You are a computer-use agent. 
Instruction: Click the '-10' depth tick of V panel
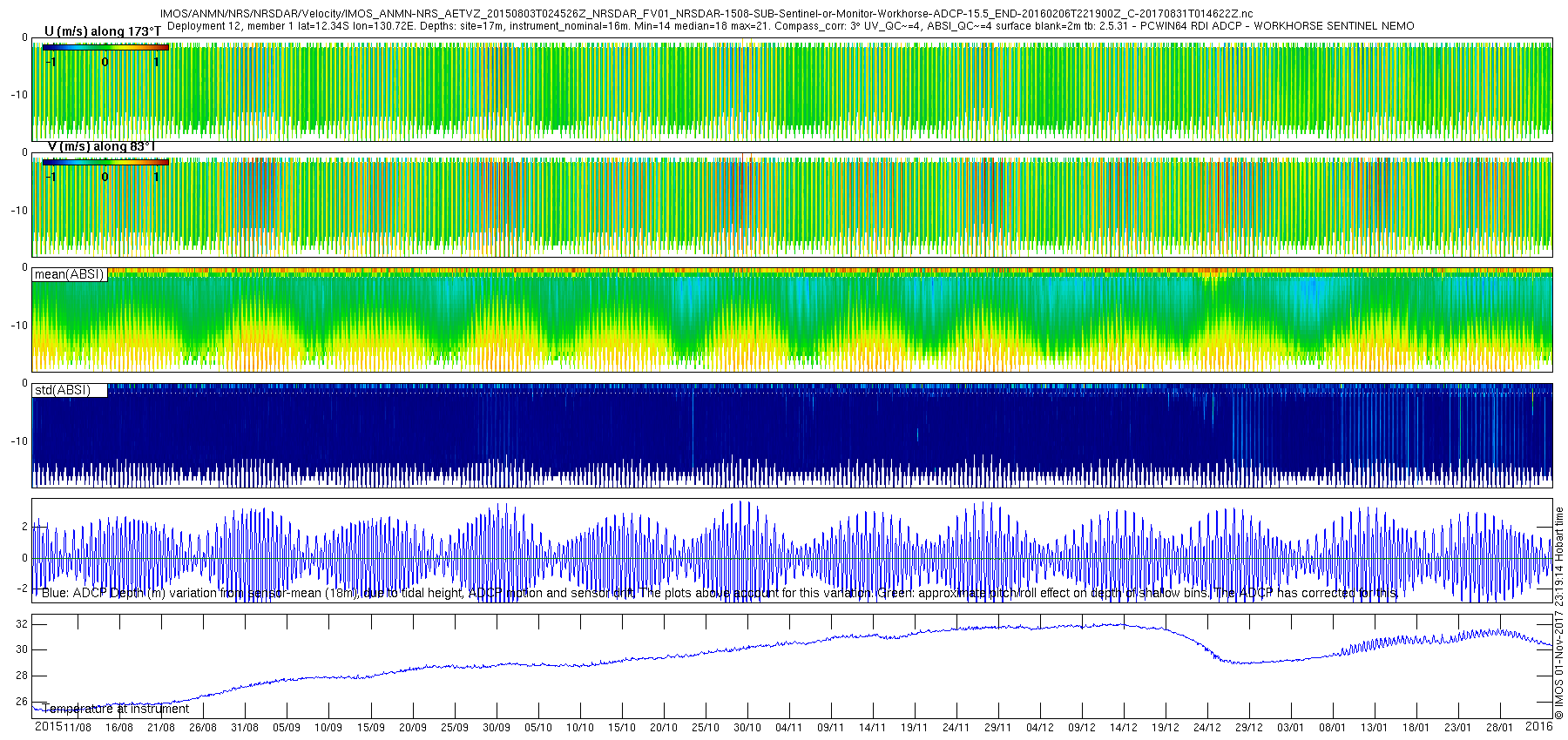coord(19,211)
